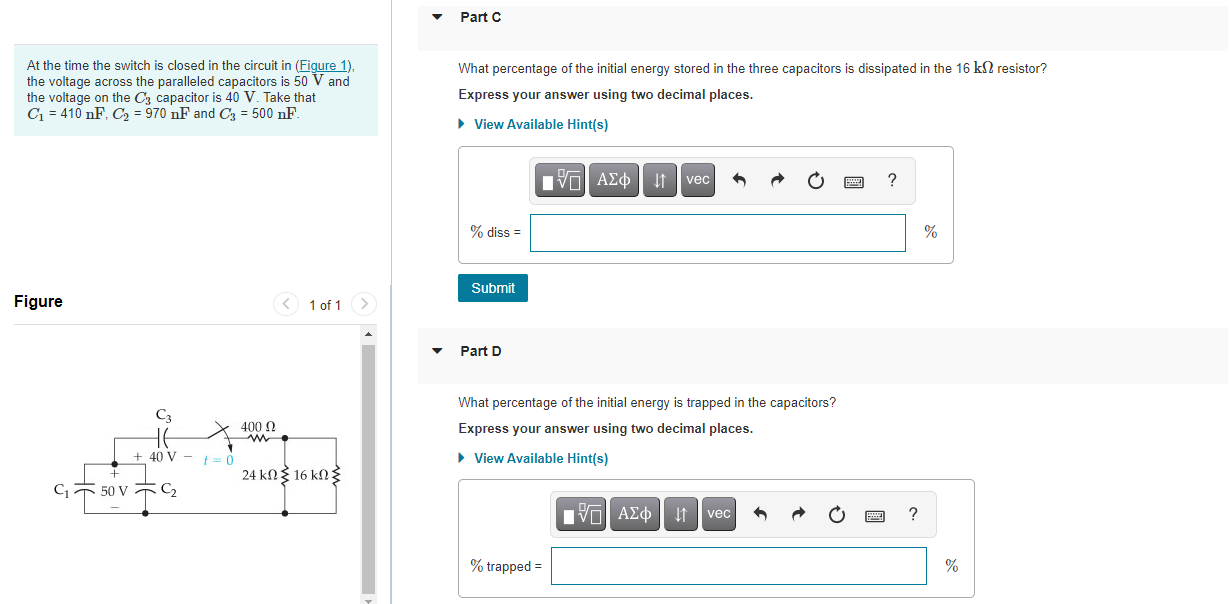Reset Part C answer field

pyautogui.click(x=816, y=181)
